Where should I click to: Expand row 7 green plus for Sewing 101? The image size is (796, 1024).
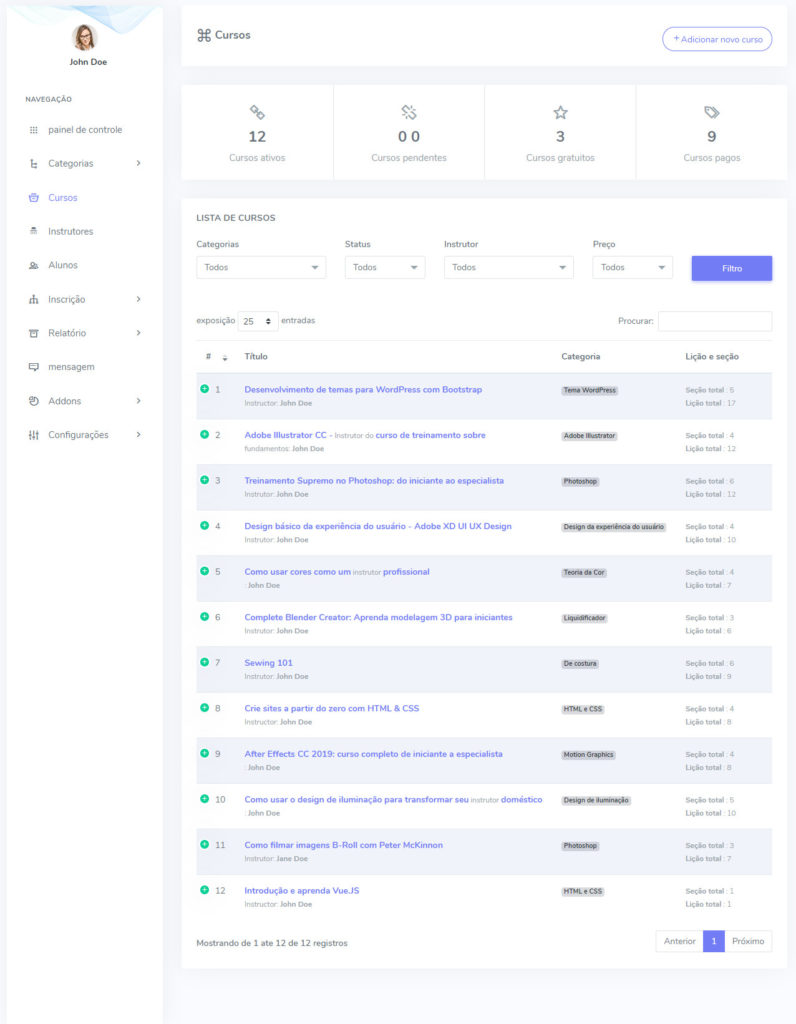[x=204, y=662]
